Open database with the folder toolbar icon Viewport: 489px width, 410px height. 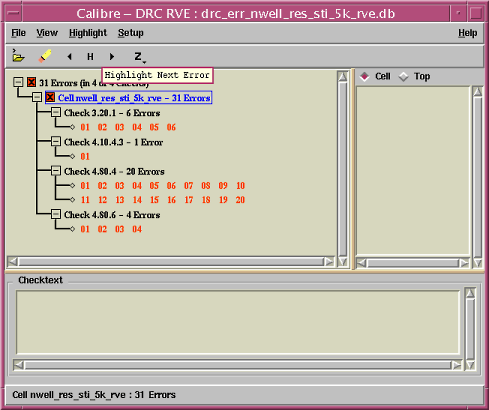coord(18,56)
